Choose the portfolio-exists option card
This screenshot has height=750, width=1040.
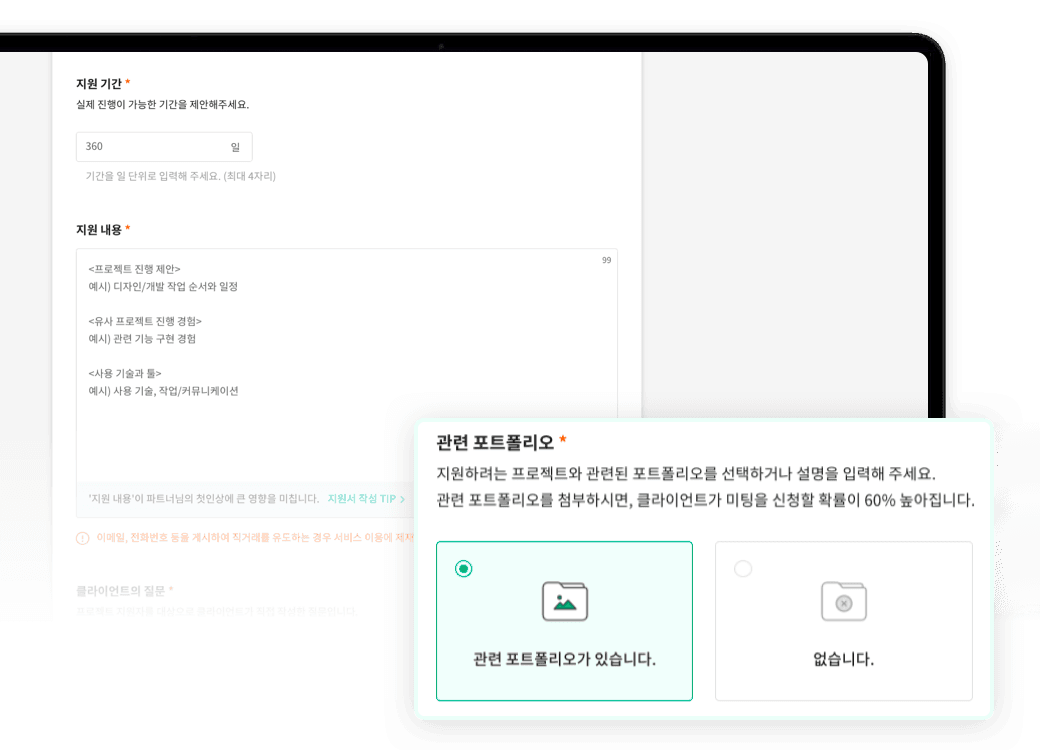[x=565, y=620]
